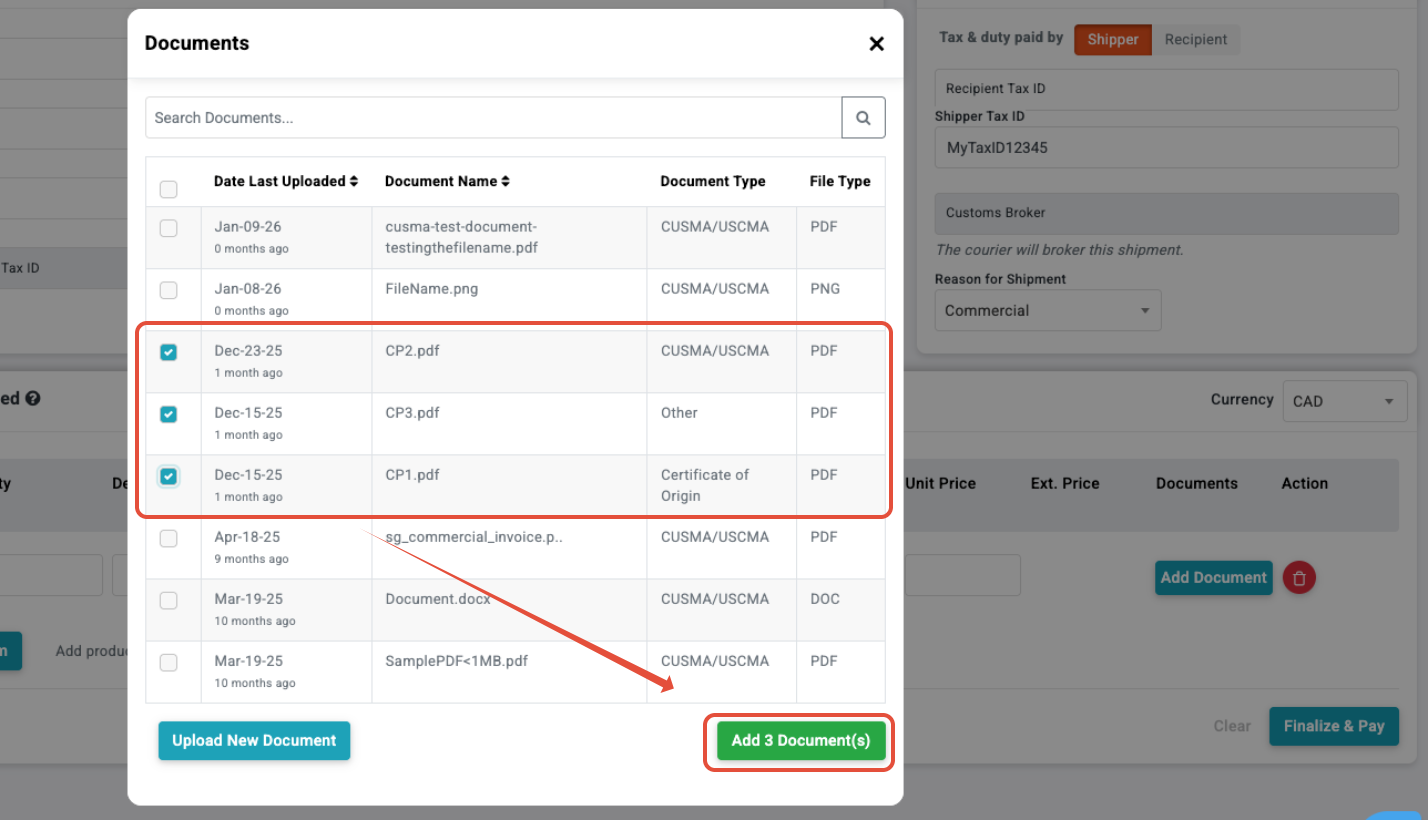Screen dimensions: 1428x820
Task: Check the cusma-test-document row checkbox
Action: (x=169, y=228)
